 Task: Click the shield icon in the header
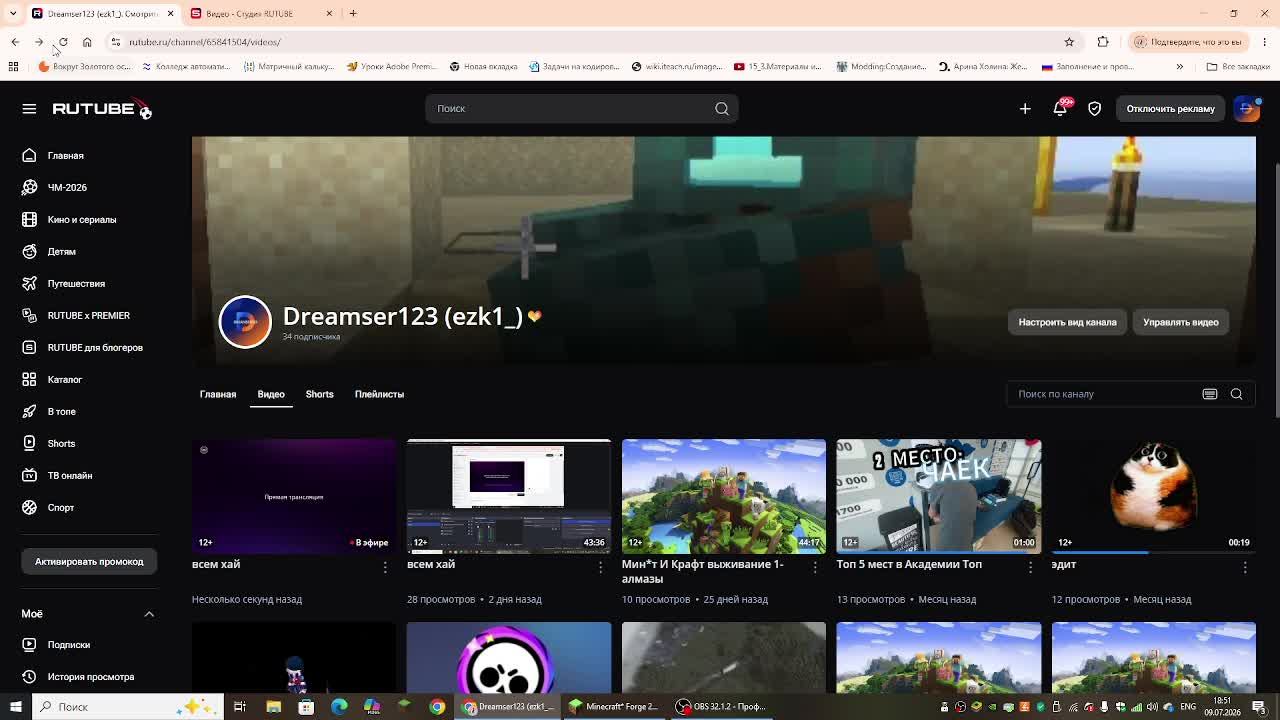pyautogui.click(x=1095, y=108)
